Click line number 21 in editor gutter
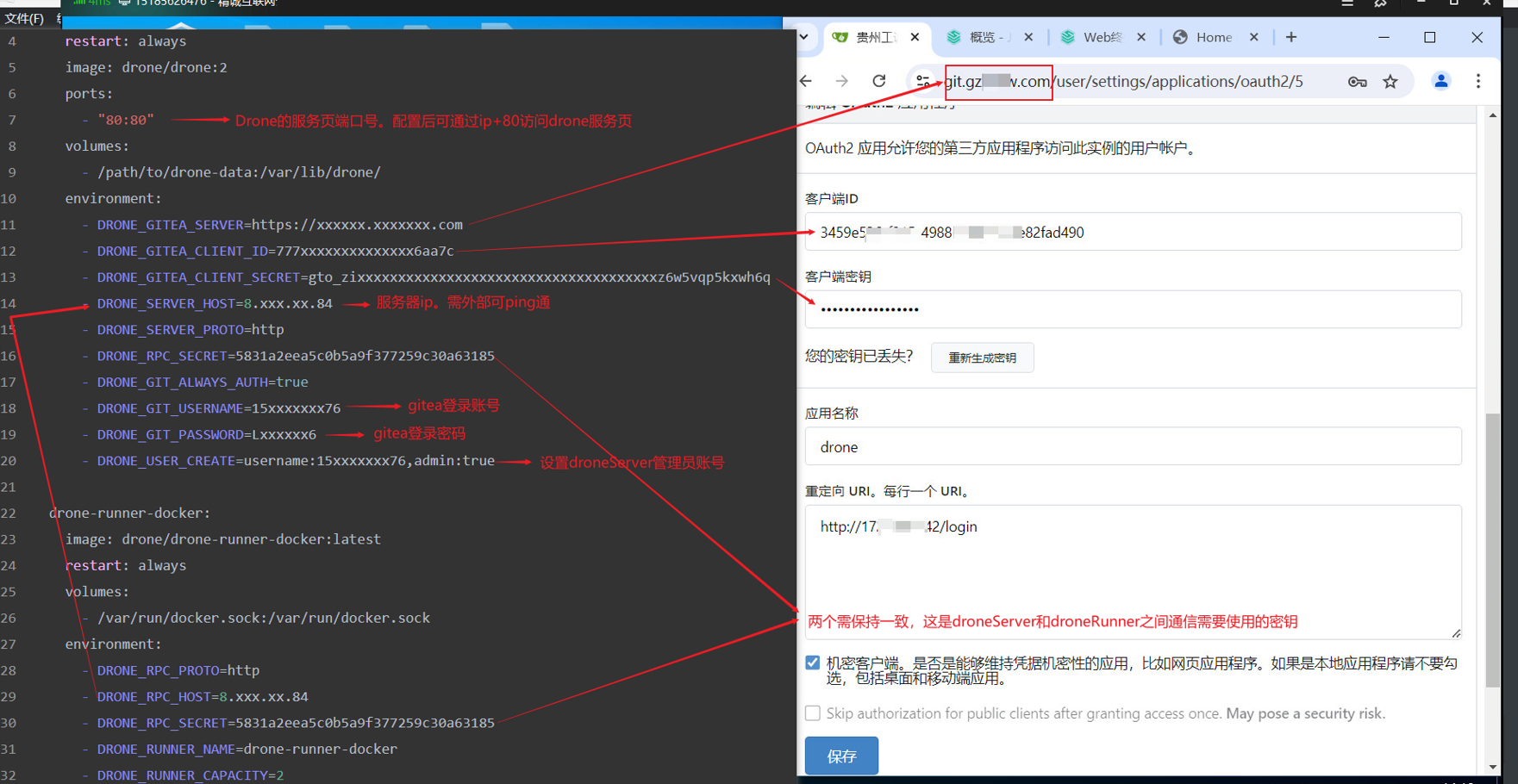Viewport: 1518px width, 784px height. (9, 487)
